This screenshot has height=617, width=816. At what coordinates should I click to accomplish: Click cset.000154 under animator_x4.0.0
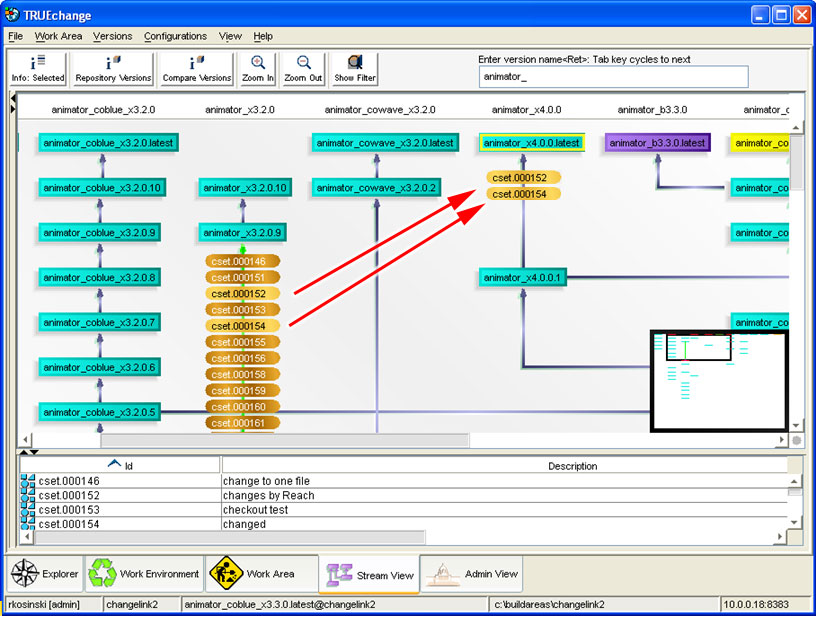pyautogui.click(x=523, y=194)
